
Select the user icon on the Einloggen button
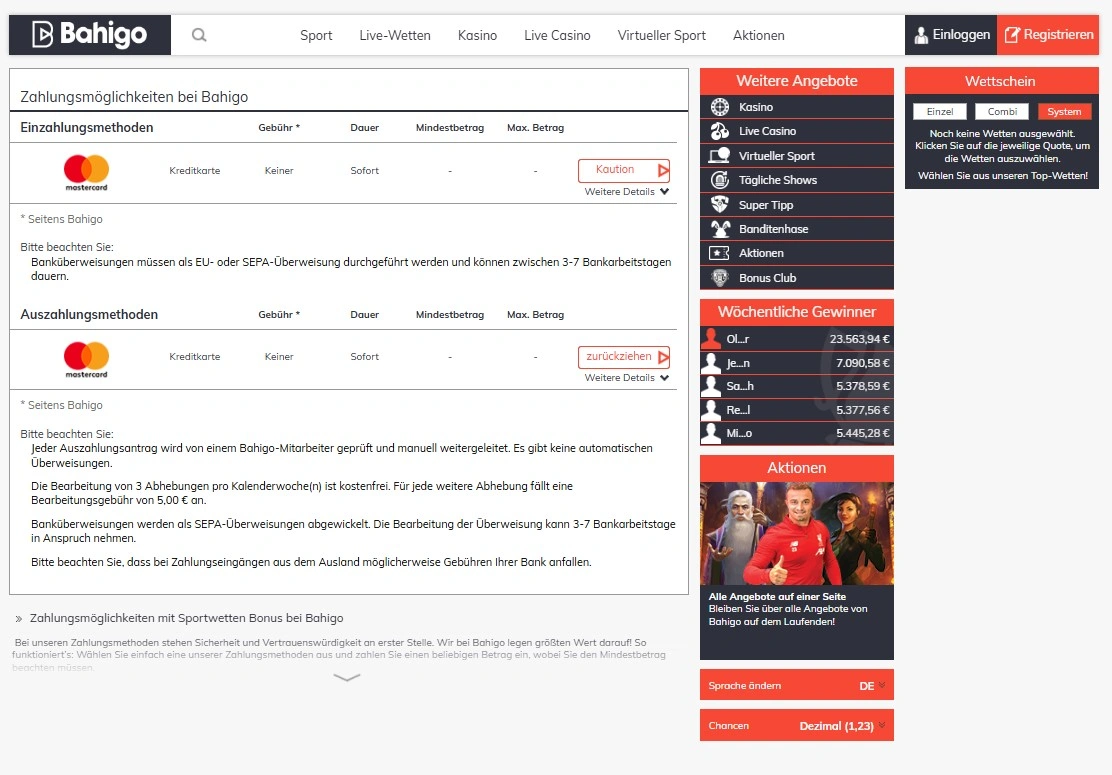[x=921, y=35]
